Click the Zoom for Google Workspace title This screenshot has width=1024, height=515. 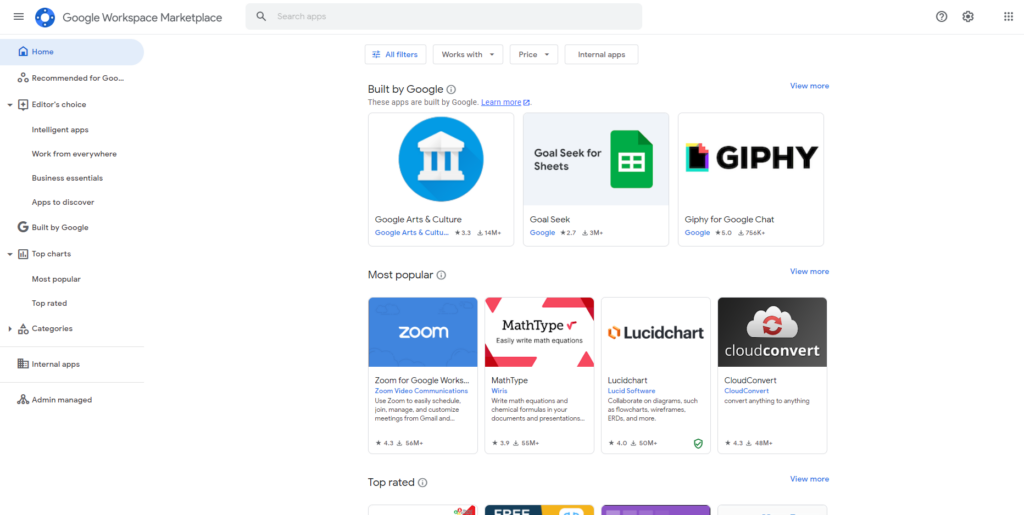(422, 380)
